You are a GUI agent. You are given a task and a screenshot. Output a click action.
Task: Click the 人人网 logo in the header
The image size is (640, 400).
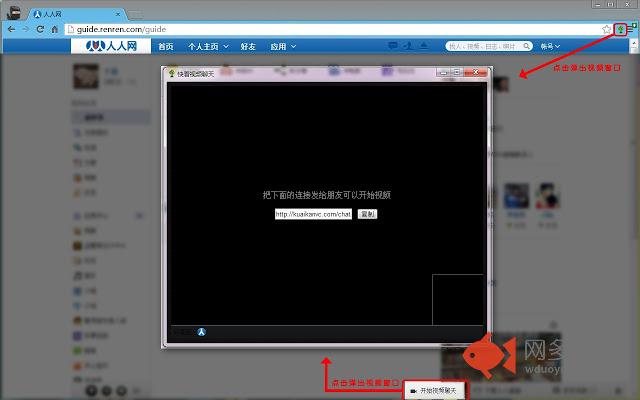111,46
